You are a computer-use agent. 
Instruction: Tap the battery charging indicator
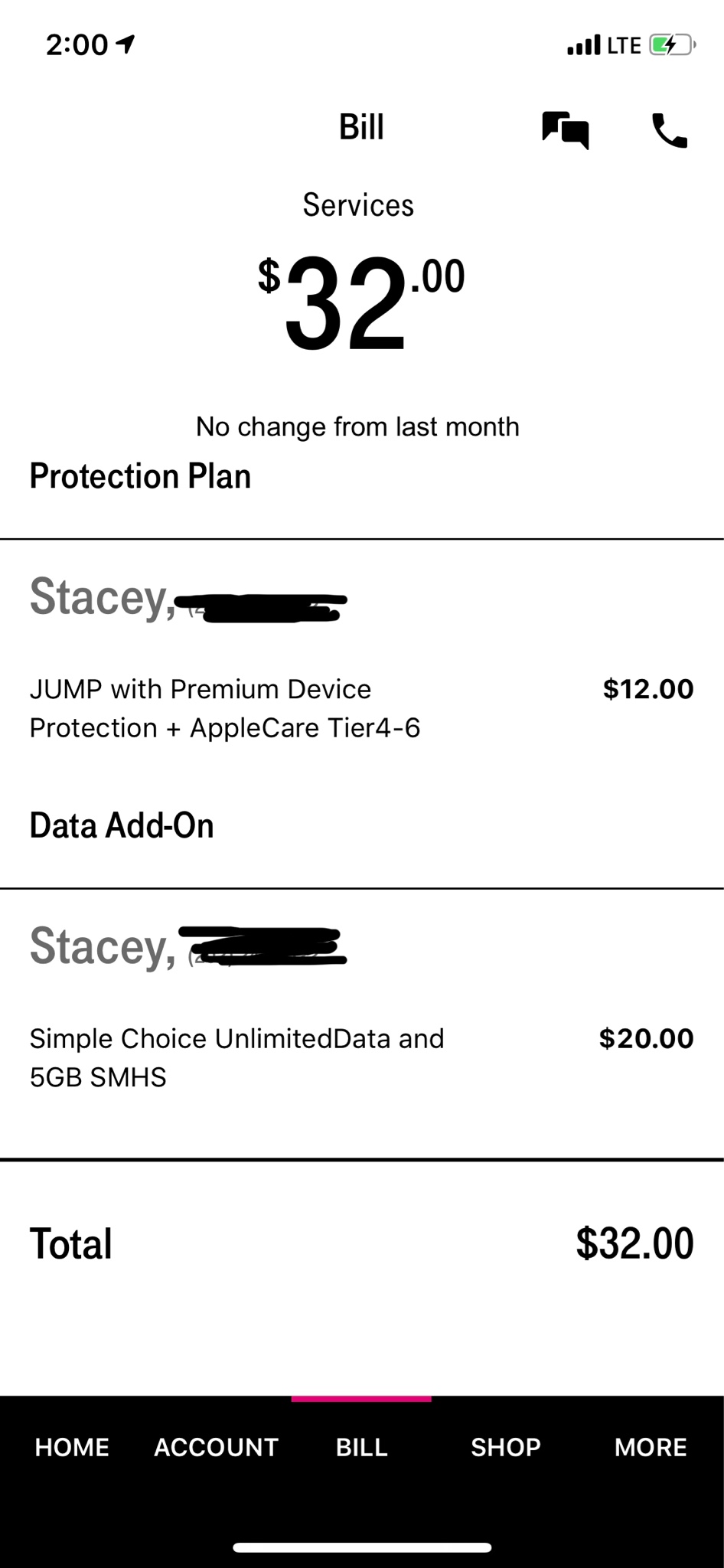point(670,45)
